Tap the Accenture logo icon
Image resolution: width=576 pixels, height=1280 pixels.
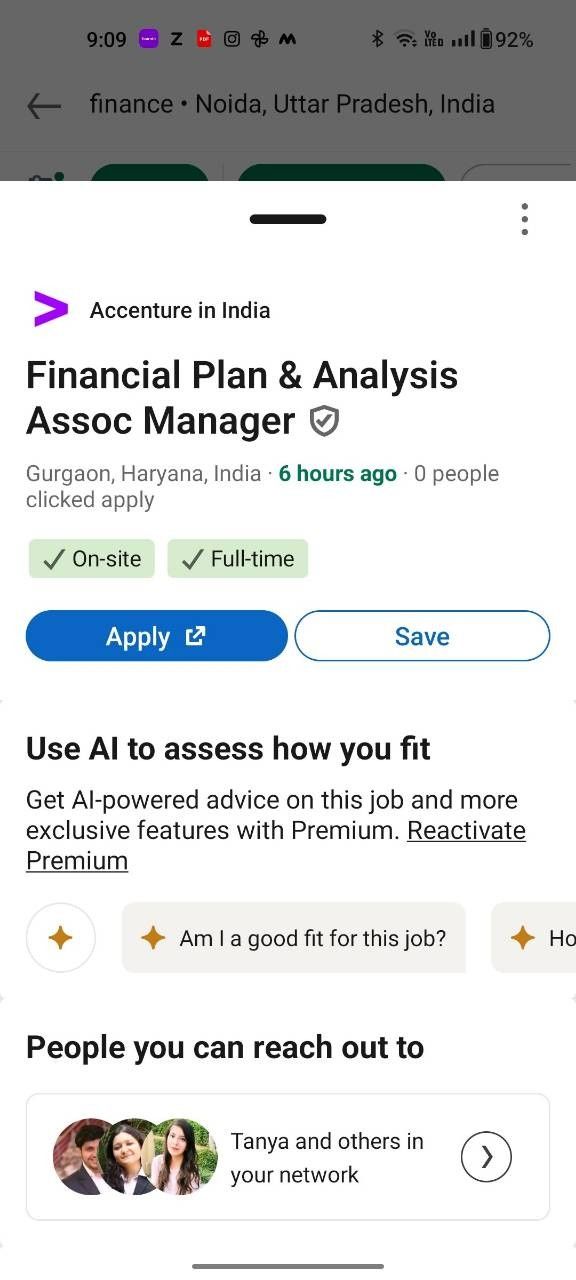point(50,309)
